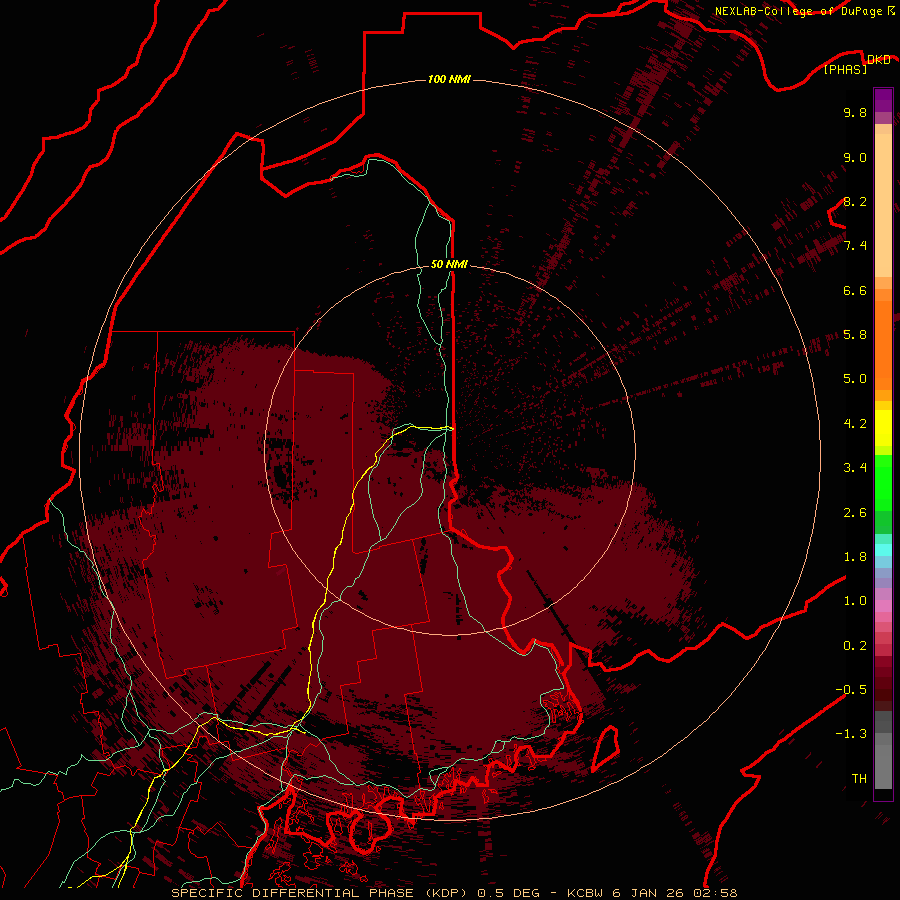Image resolution: width=900 pixels, height=900 pixels.
Task: Click the 5.8 value on the color scale
Action: 855,335
